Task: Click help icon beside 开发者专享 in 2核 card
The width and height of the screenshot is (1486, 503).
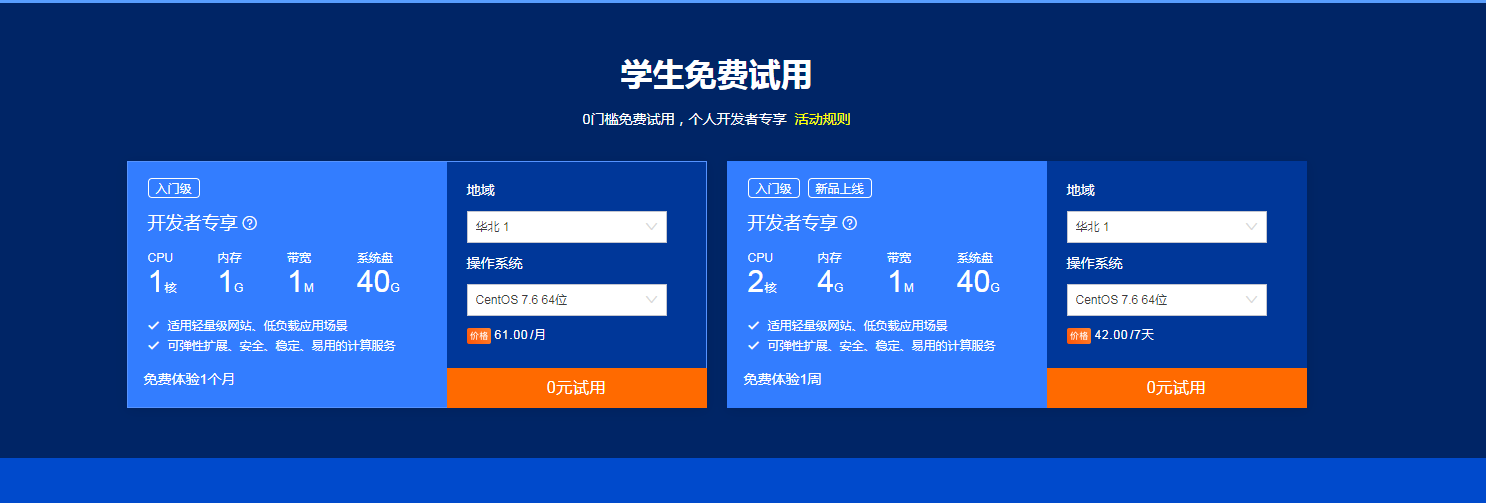Action: (x=850, y=223)
